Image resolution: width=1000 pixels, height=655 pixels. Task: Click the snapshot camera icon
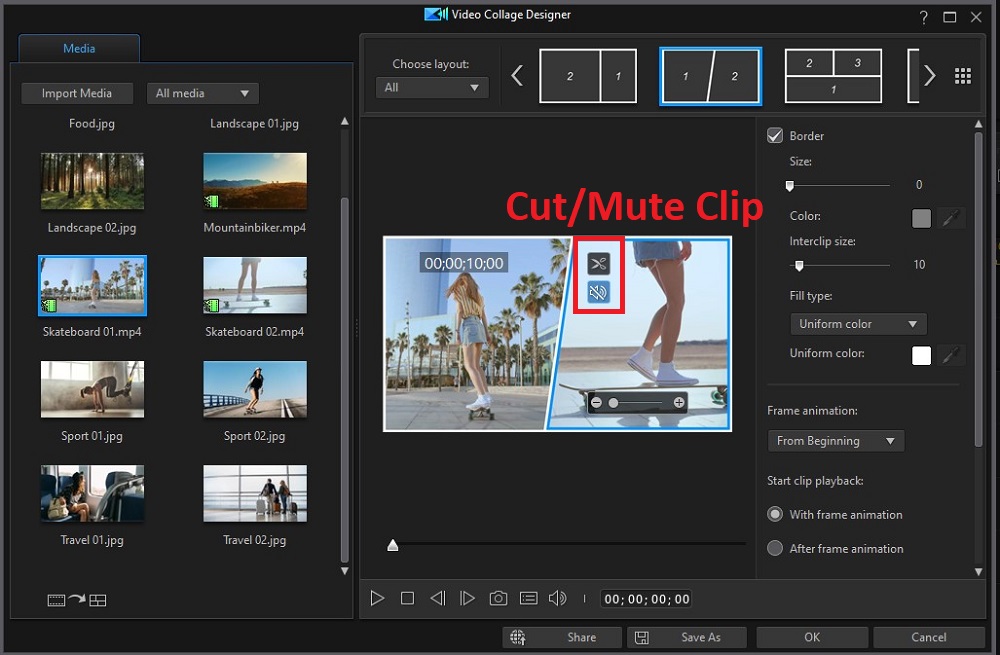(498, 598)
